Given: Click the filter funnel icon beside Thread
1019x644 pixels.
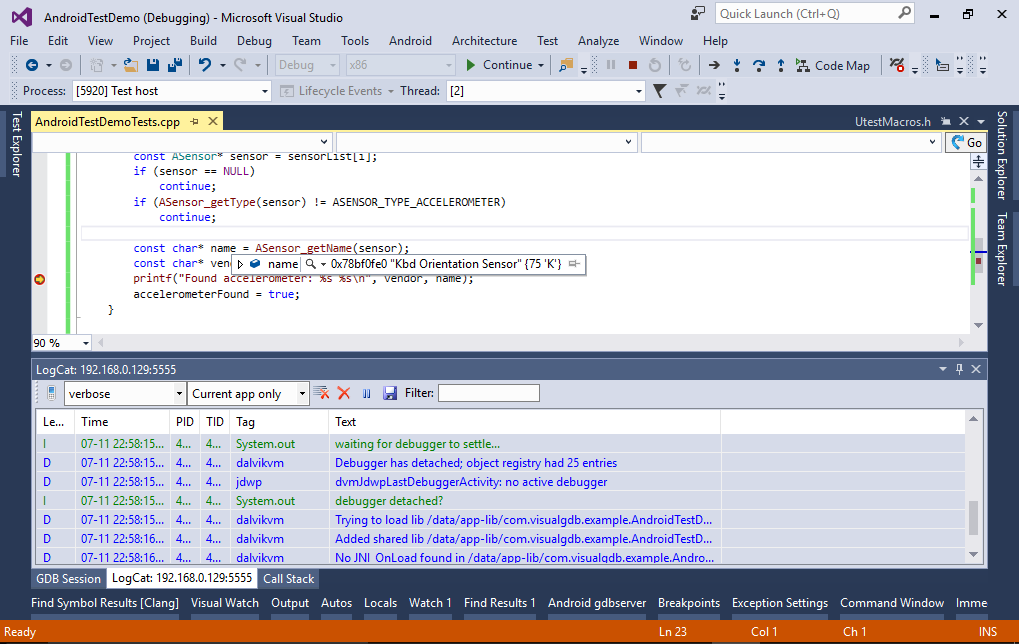Looking at the screenshot, I should (x=660, y=91).
